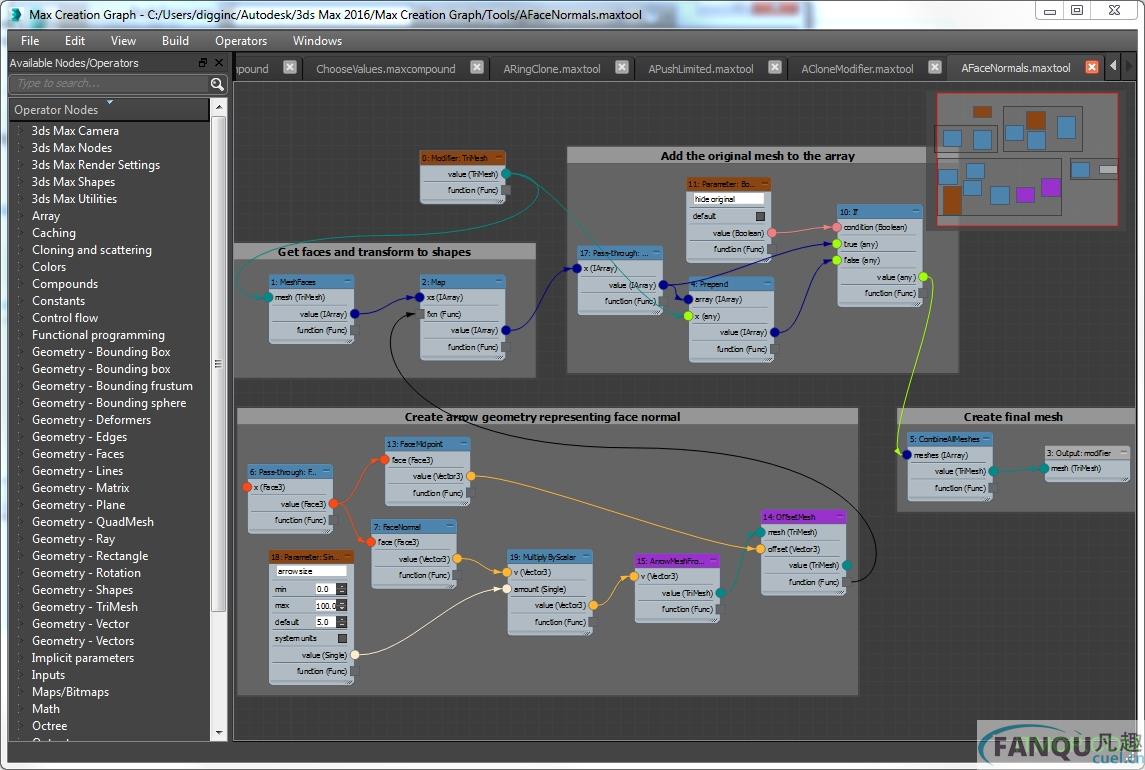
Task: Click value (any) output port on If node
Action: coord(923,277)
